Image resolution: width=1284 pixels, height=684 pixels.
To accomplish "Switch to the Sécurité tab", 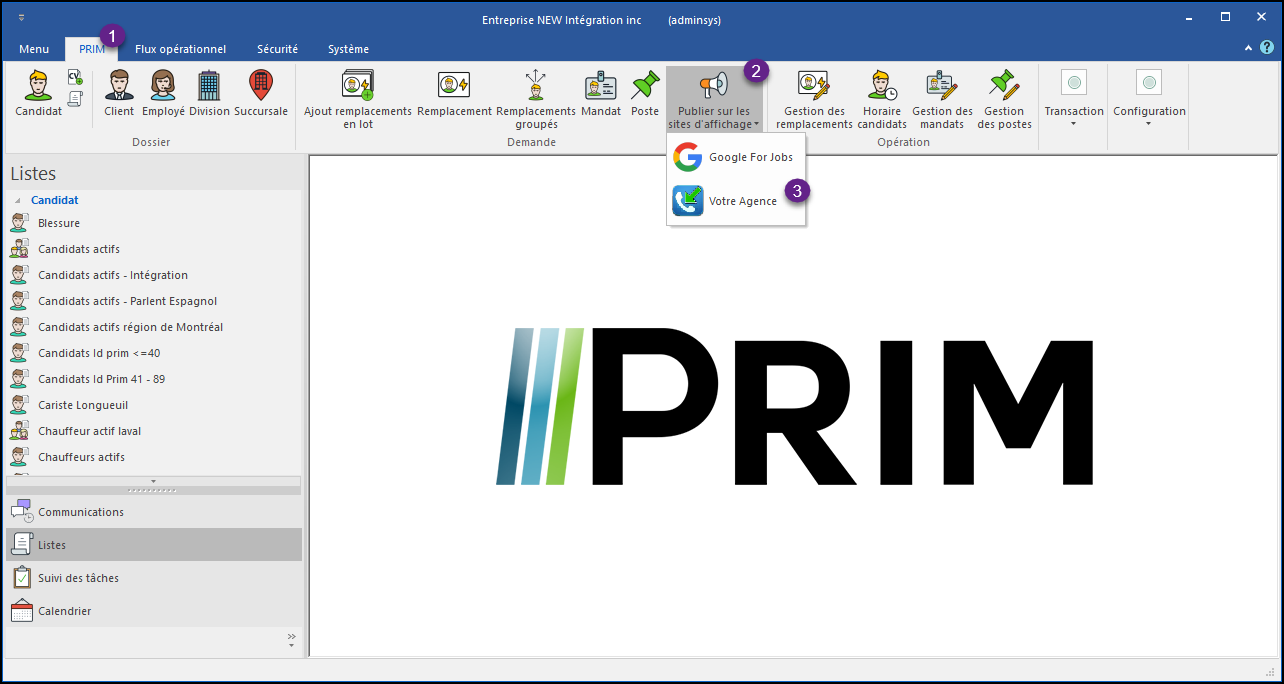I will click(x=277, y=49).
